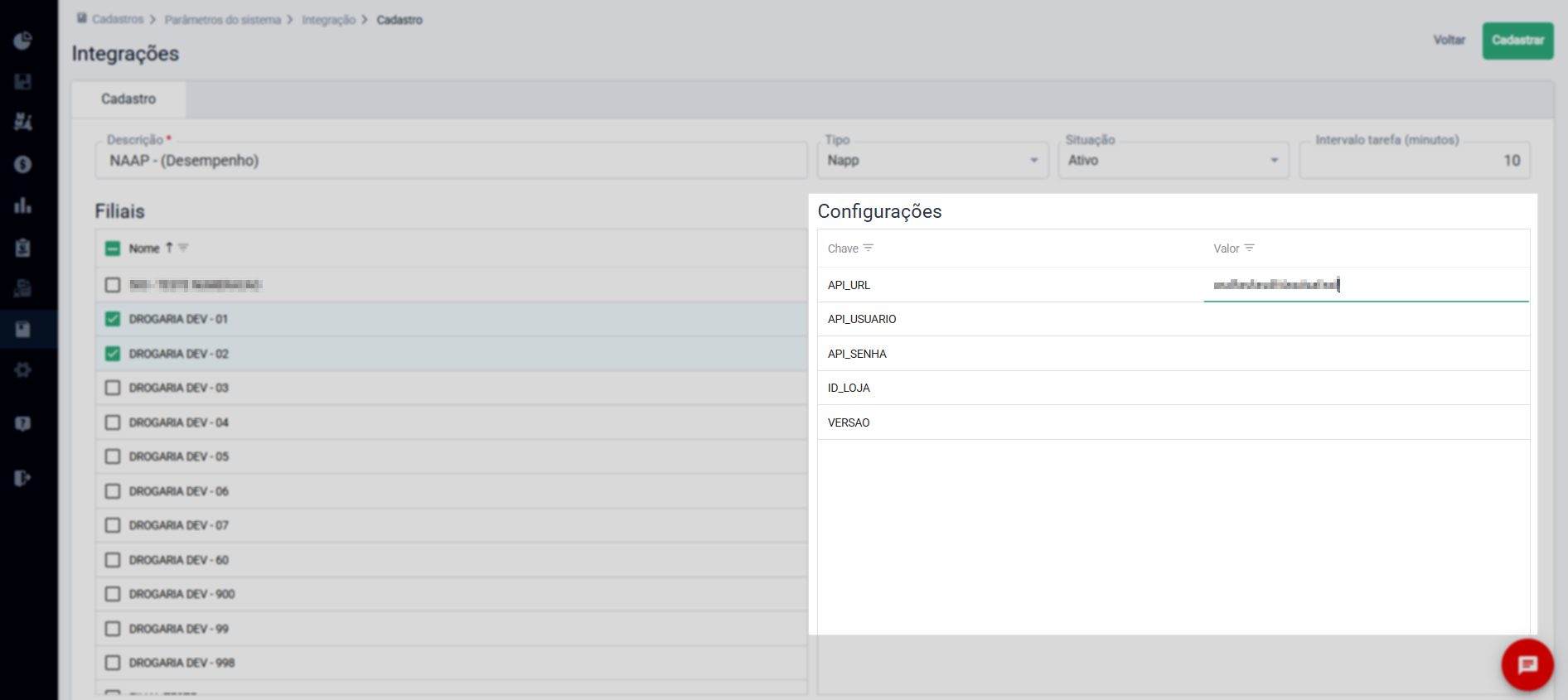Open the Situação dropdown showing Ativo

point(1274,161)
